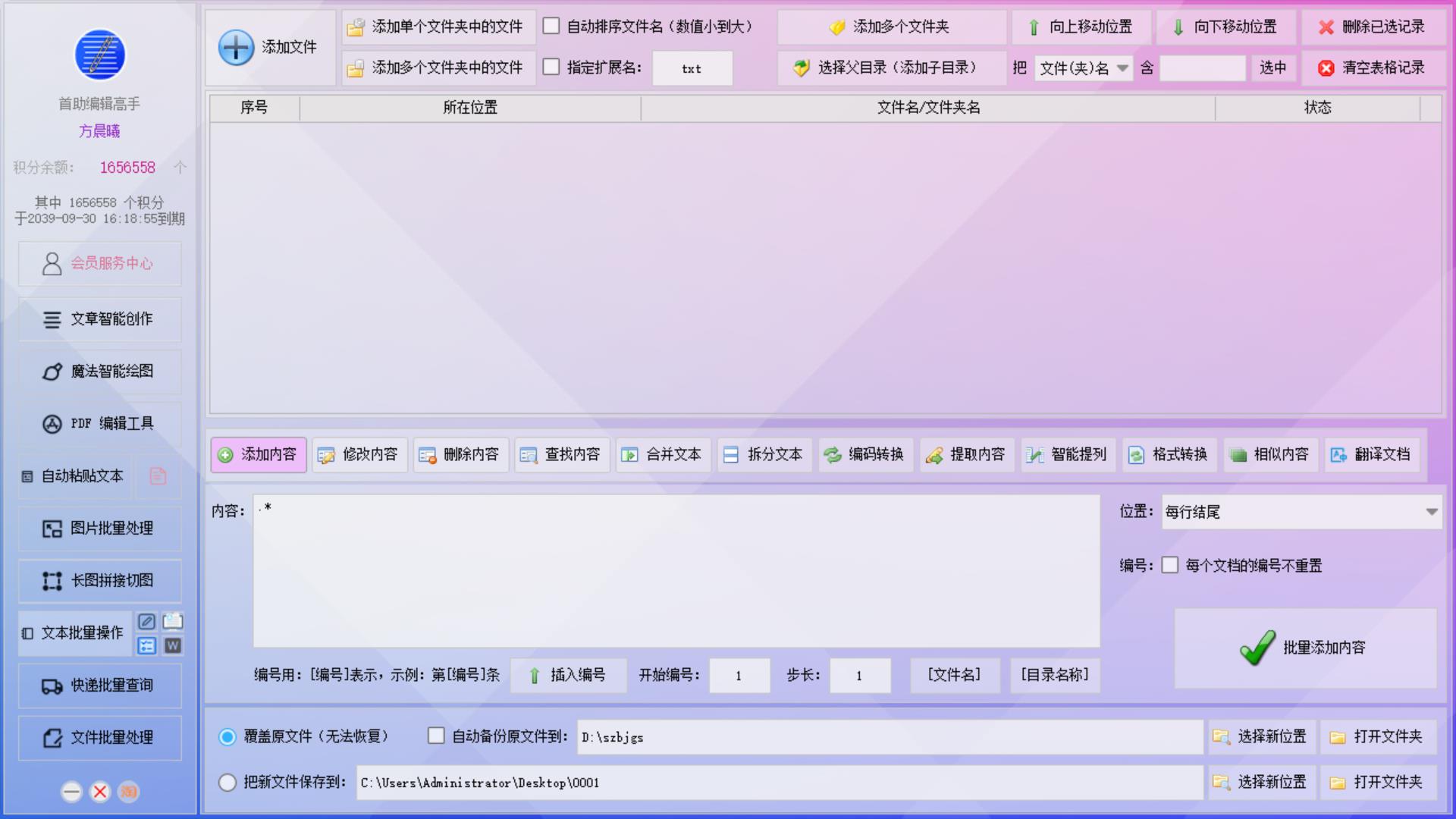
Task: Click 选择新位置 for backup path D:\szbjgs
Action: pos(1262,737)
